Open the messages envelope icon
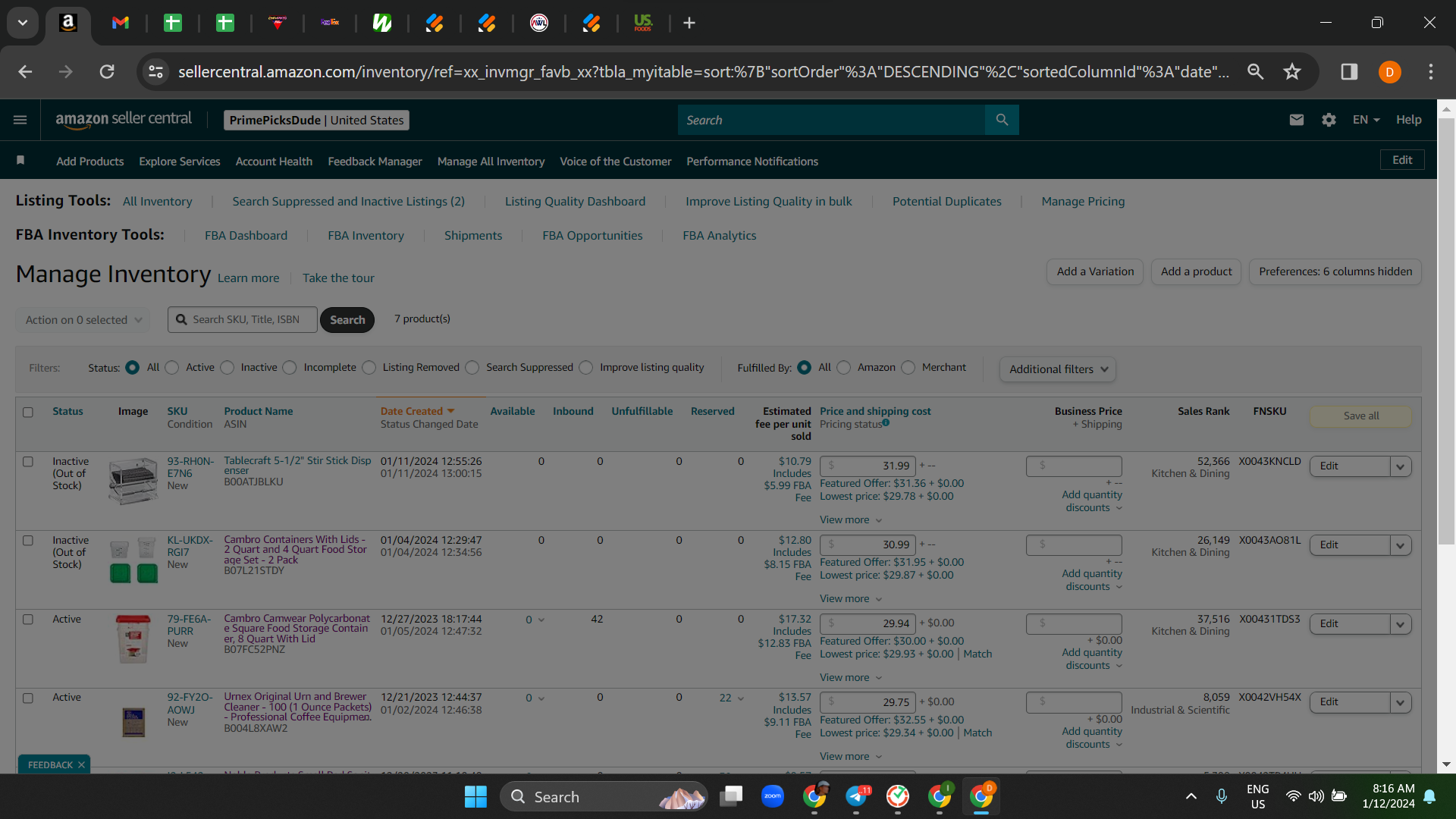 coord(1297,120)
